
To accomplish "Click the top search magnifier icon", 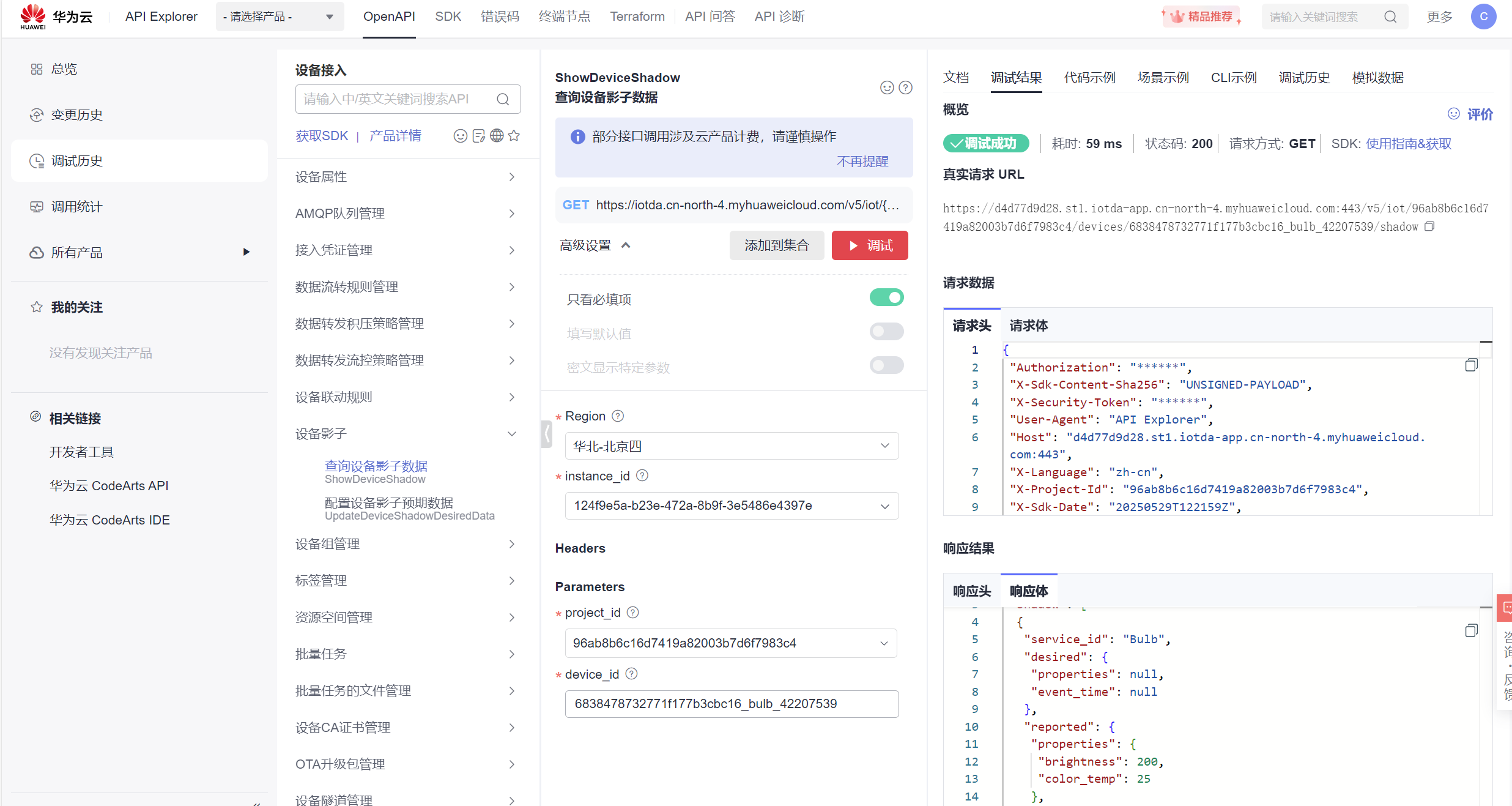I will (1390, 17).
